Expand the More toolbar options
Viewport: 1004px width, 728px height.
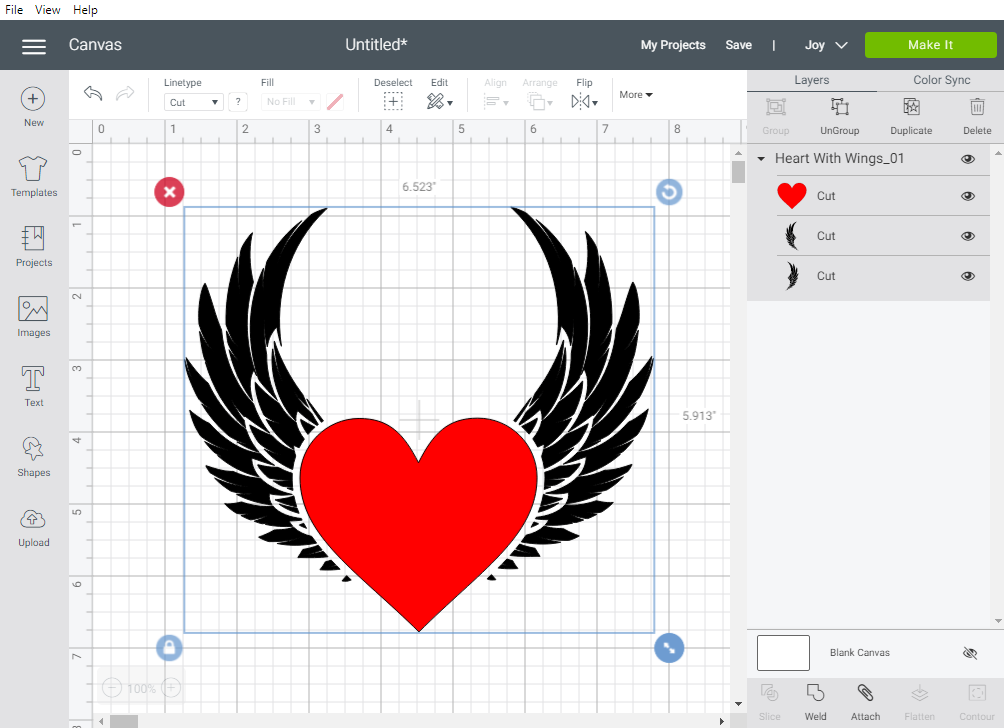tap(636, 95)
